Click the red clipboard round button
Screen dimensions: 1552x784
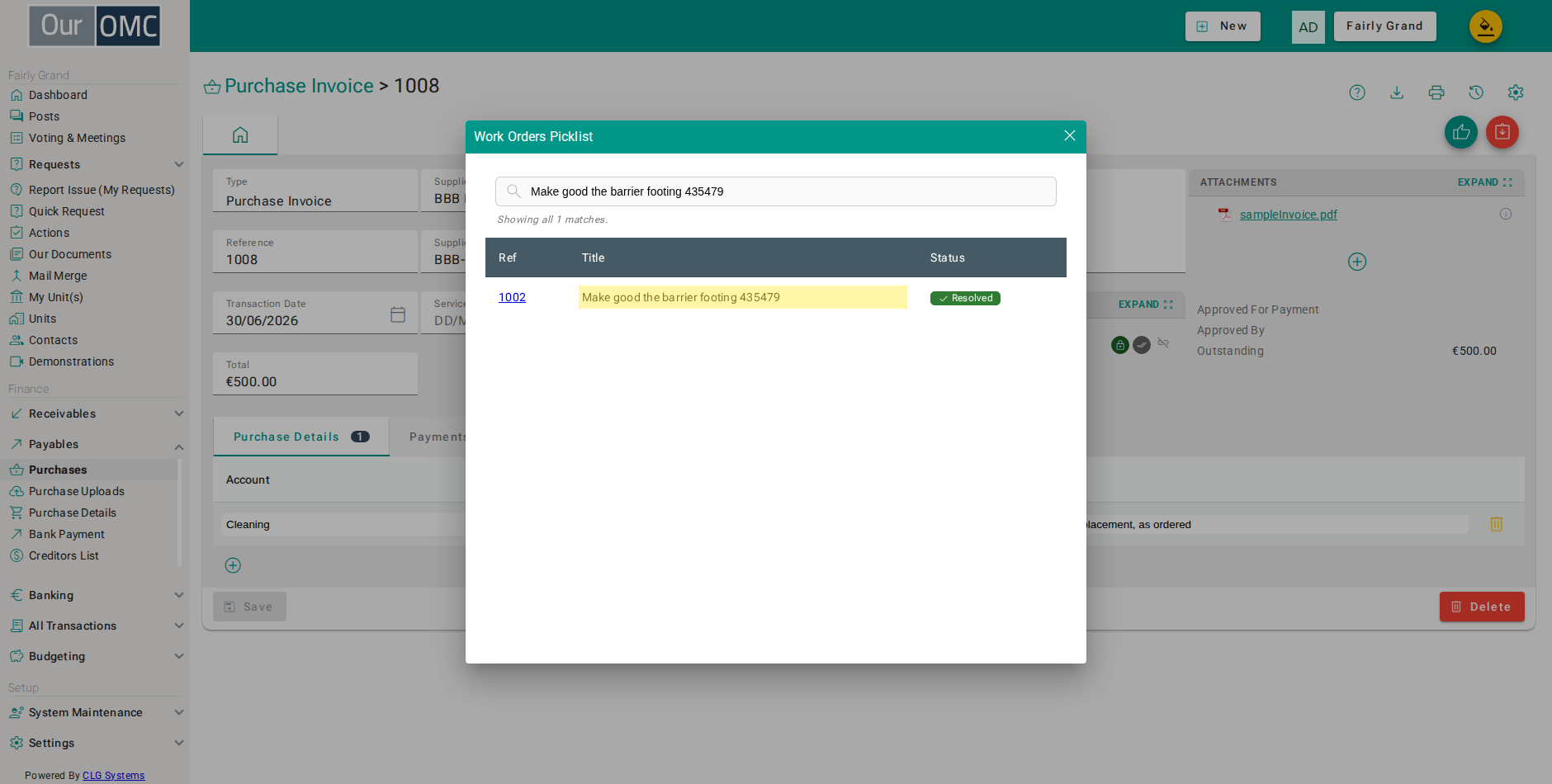click(x=1502, y=132)
